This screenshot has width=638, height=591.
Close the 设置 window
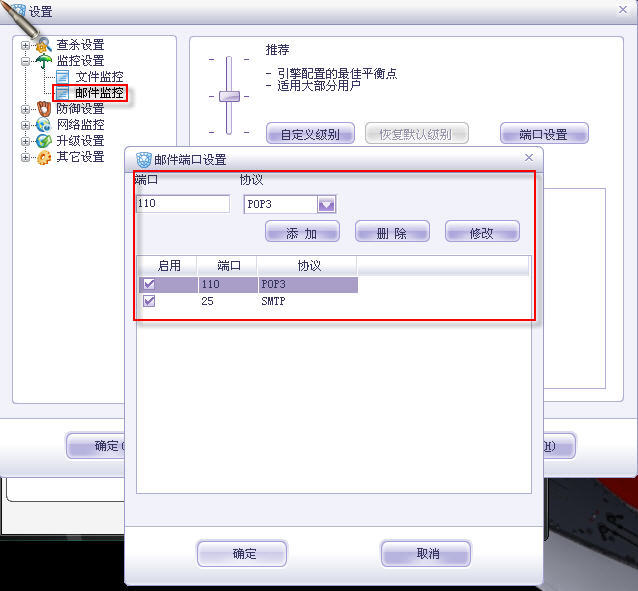[x=623, y=9]
